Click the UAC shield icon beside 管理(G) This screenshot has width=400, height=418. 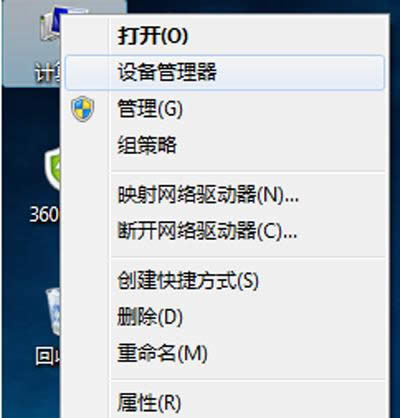tap(83, 109)
